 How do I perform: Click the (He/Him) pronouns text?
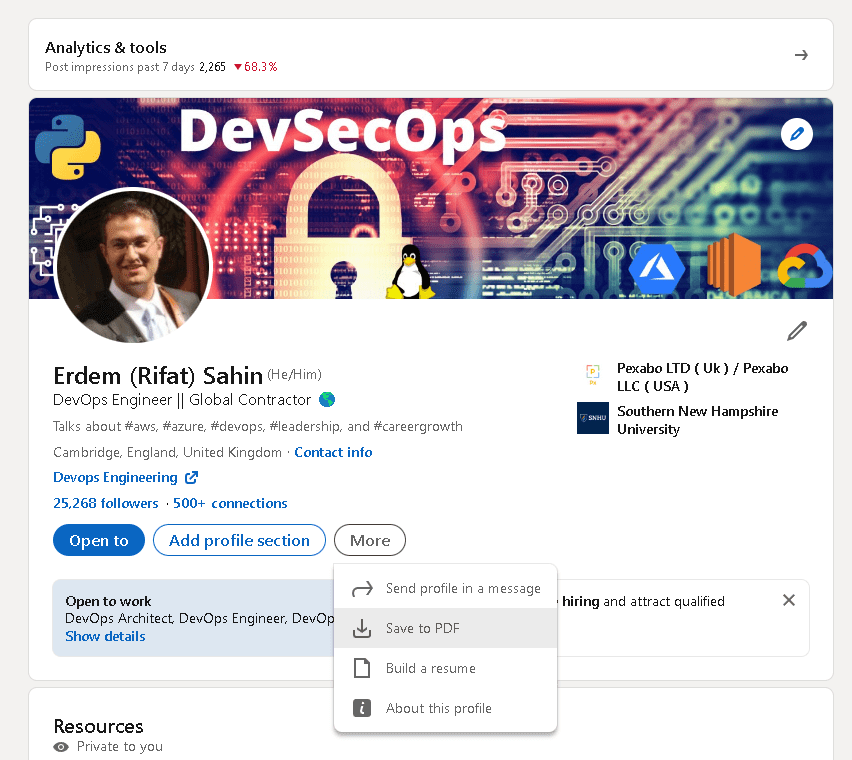click(x=294, y=374)
